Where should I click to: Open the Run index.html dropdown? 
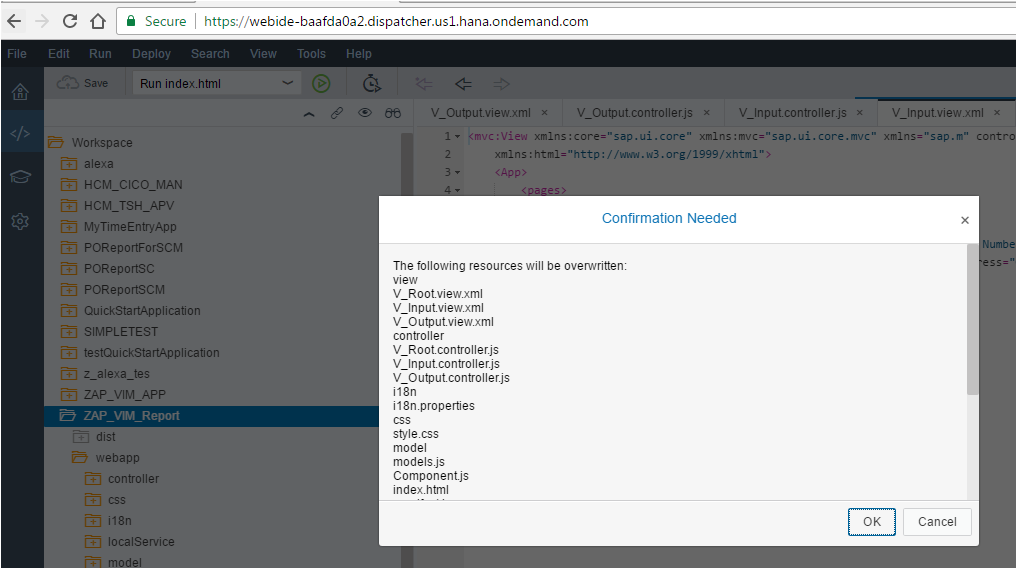click(x=217, y=83)
